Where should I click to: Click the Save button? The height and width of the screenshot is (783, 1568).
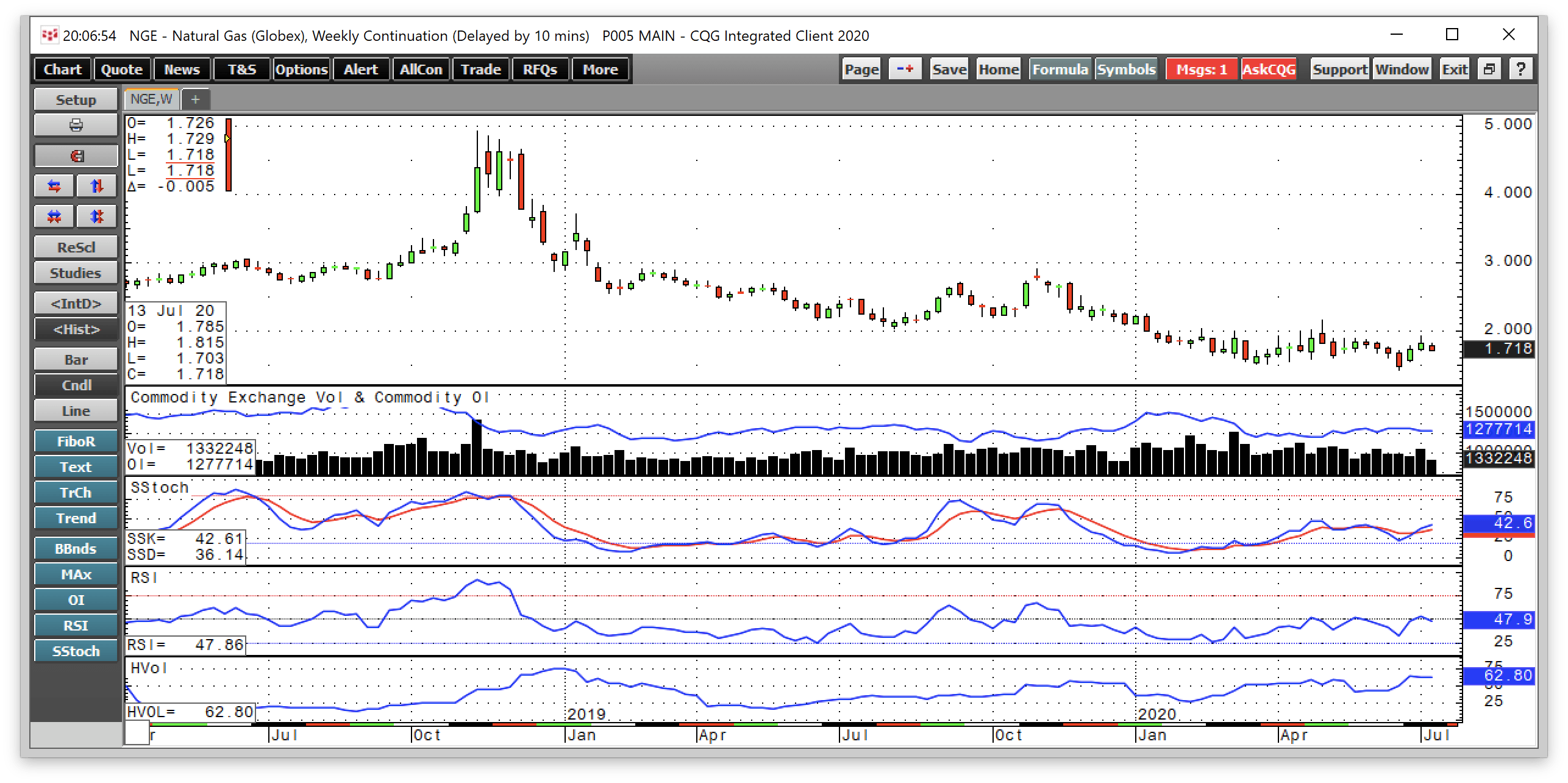click(x=949, y=70)
